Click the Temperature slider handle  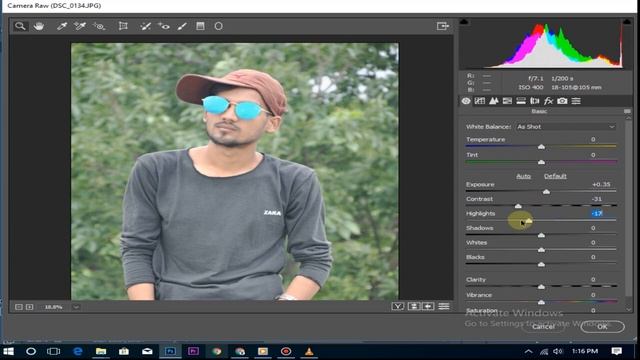(x=541, y=147)
